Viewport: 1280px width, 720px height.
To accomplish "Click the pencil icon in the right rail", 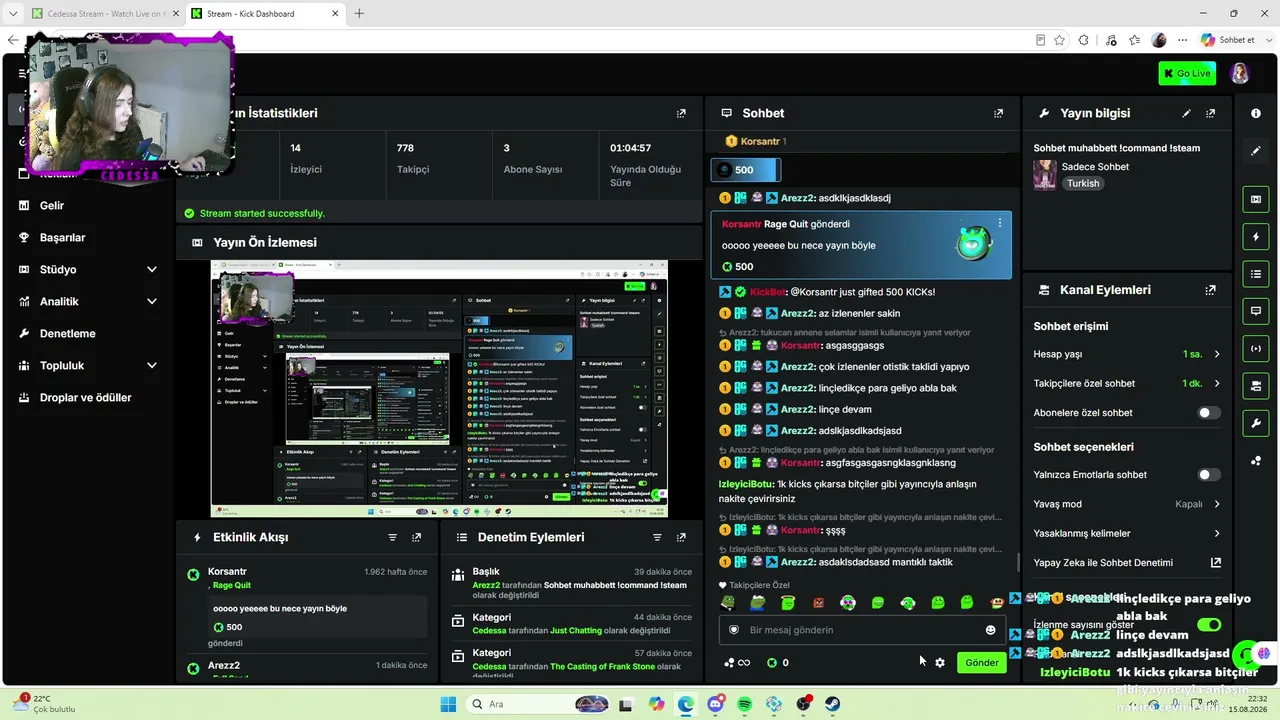I will [x=1256, y=151].
